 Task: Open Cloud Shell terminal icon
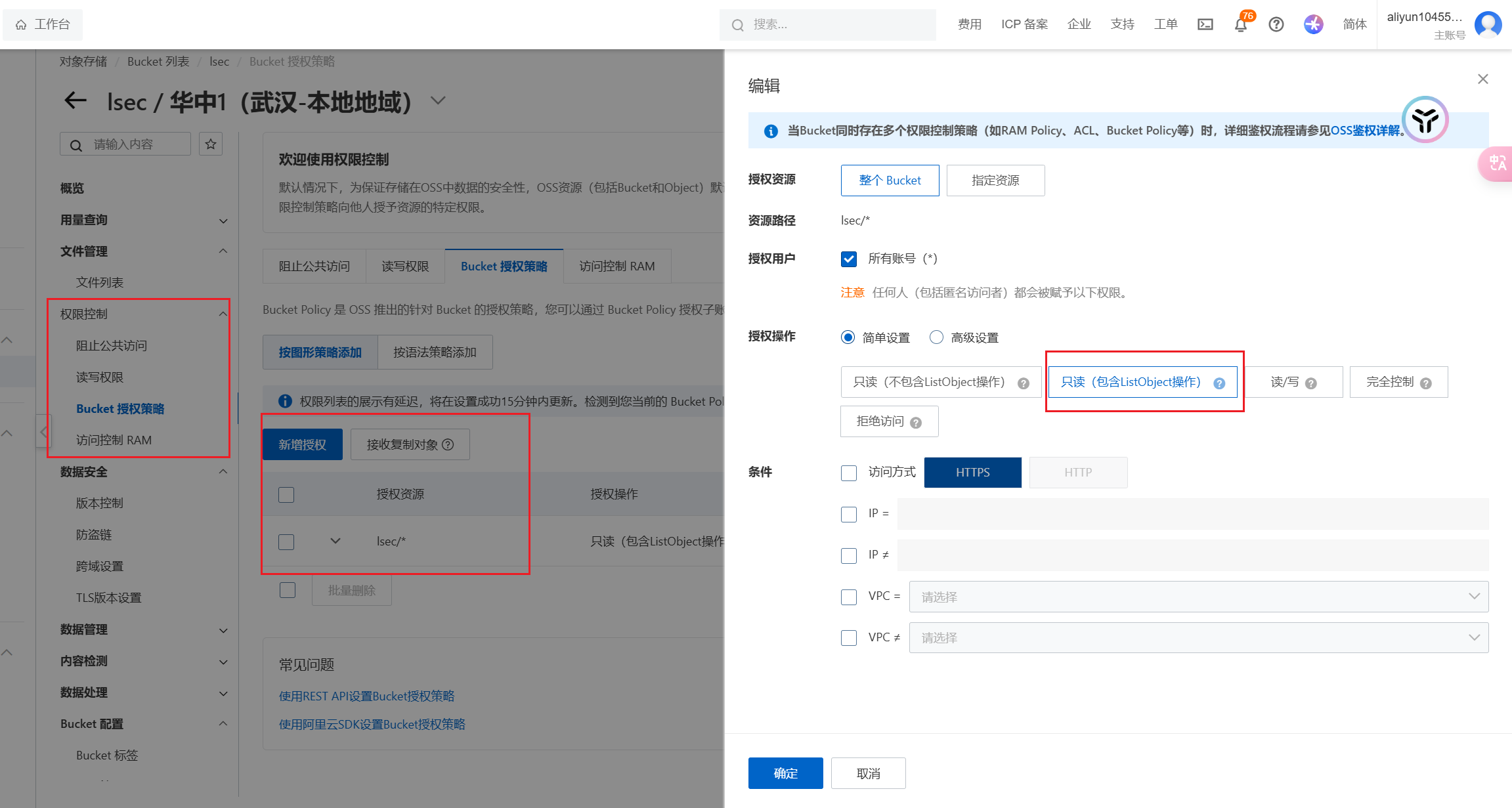click(1205, 24)
